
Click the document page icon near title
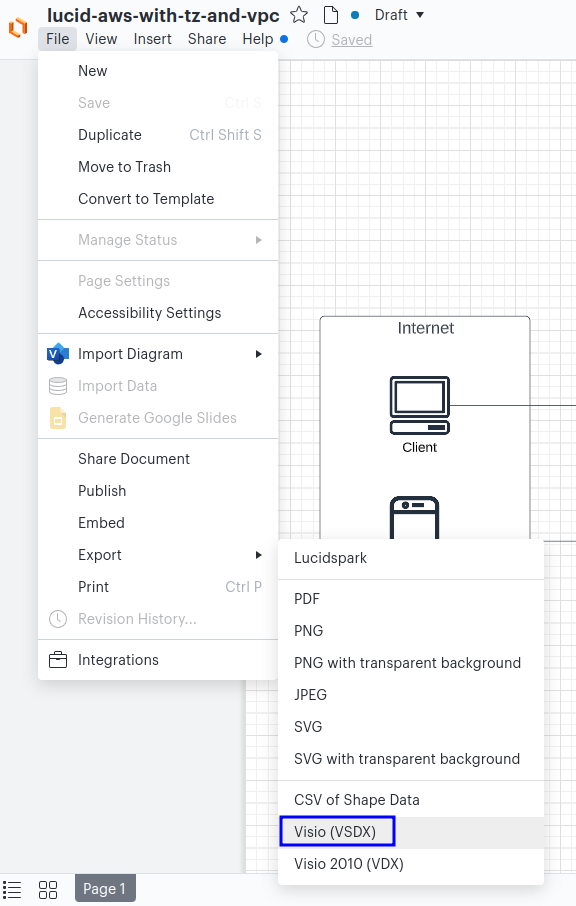point(330,15)
